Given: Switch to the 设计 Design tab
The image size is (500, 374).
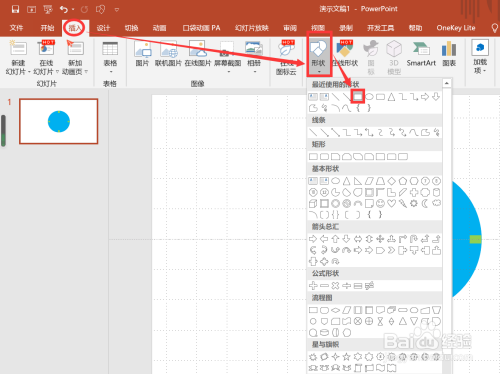Looking at the screenshot, I should point(103,28).
